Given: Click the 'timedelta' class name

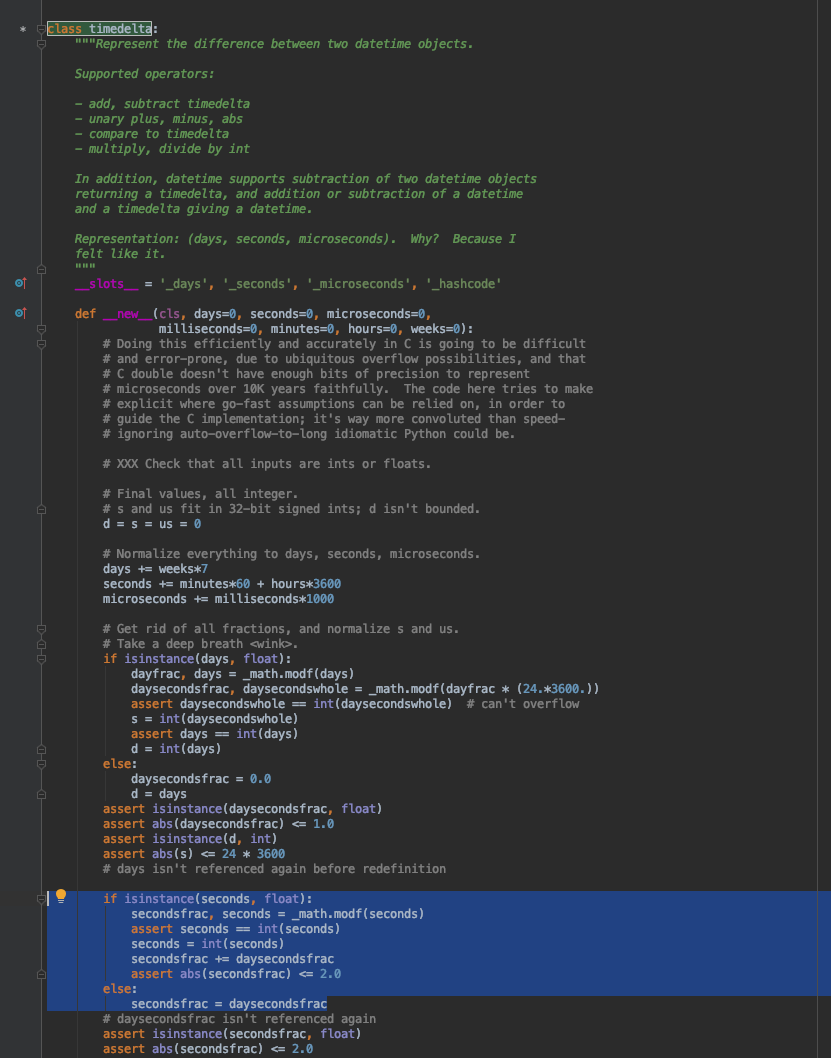Looking at the screenshot, I should [120, 28].
